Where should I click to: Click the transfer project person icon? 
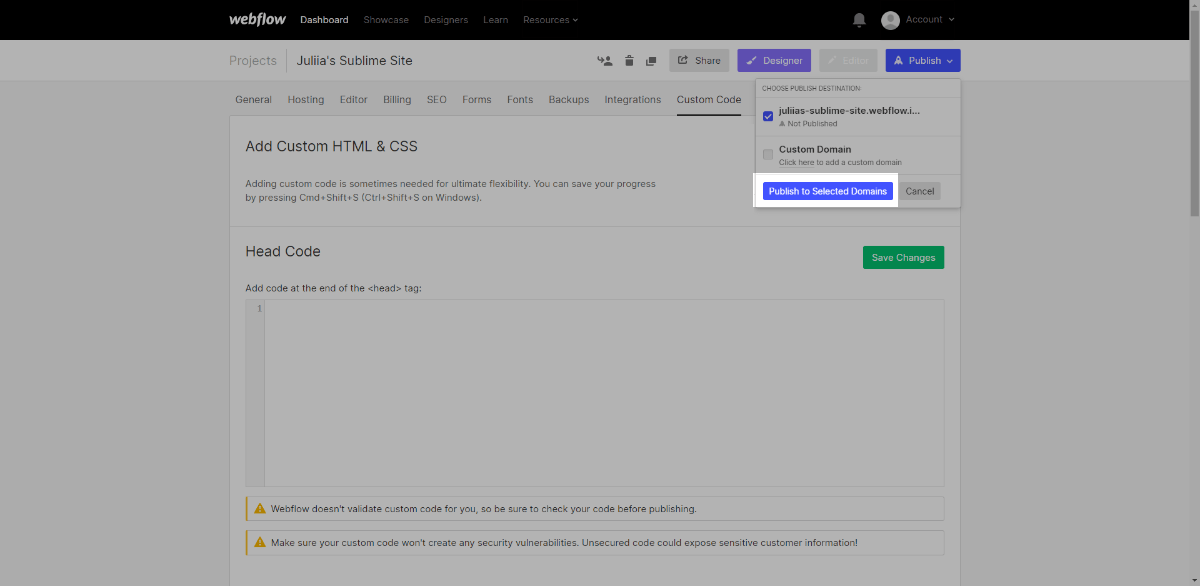(605, 61)
